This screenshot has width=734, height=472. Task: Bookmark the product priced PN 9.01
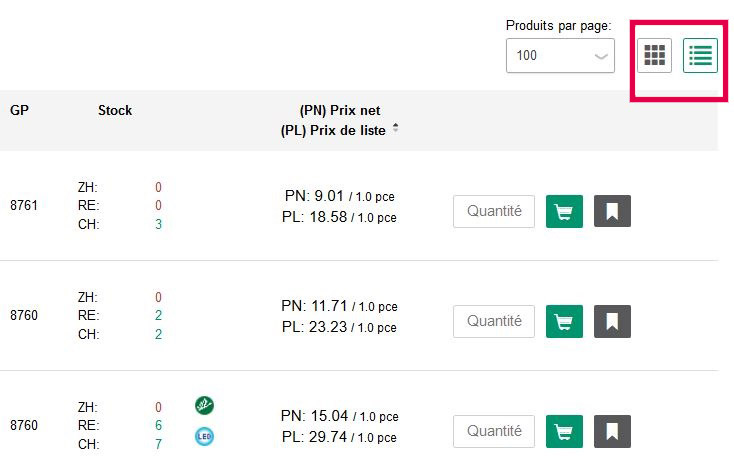[612, 211]
